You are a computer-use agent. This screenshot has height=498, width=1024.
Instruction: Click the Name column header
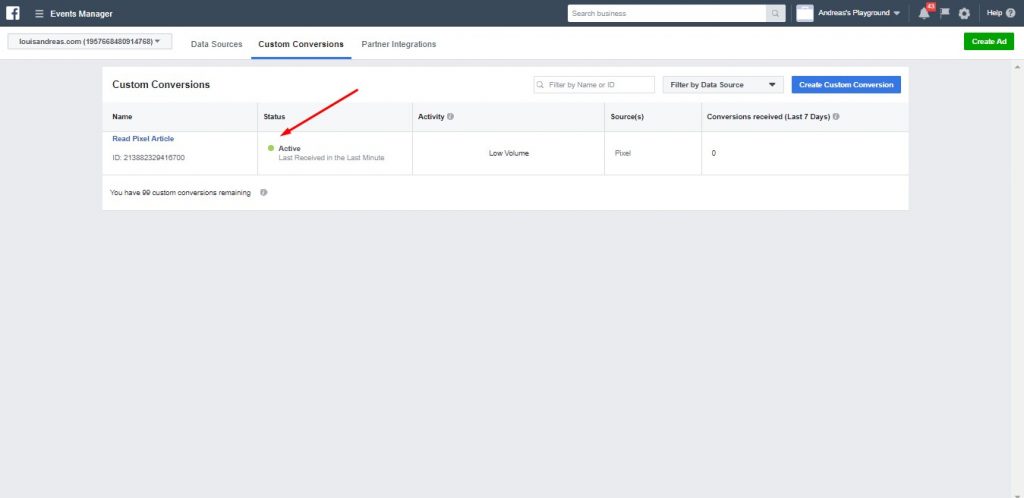(x=122, y=117)
